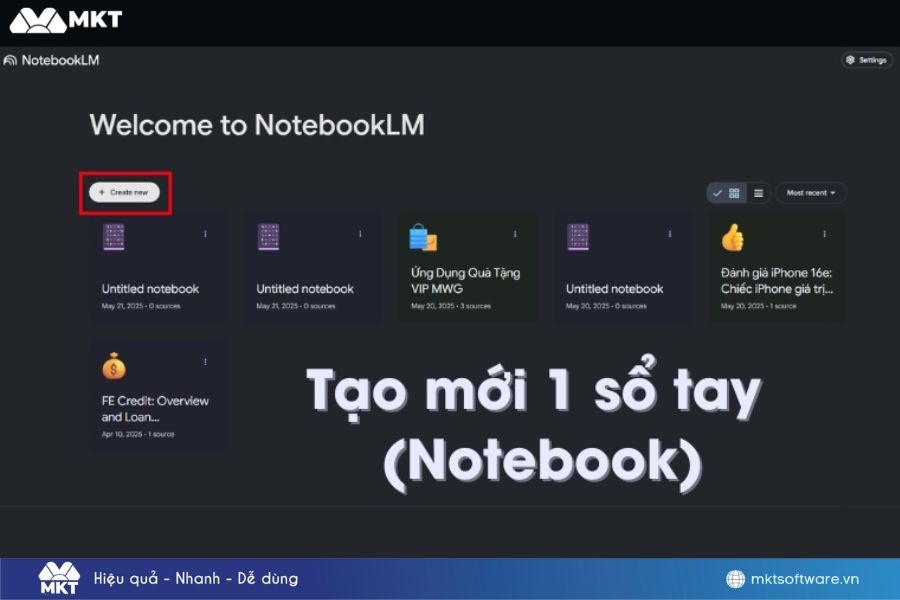Open the Settings button
900x600 pixels.
[866, 60]
